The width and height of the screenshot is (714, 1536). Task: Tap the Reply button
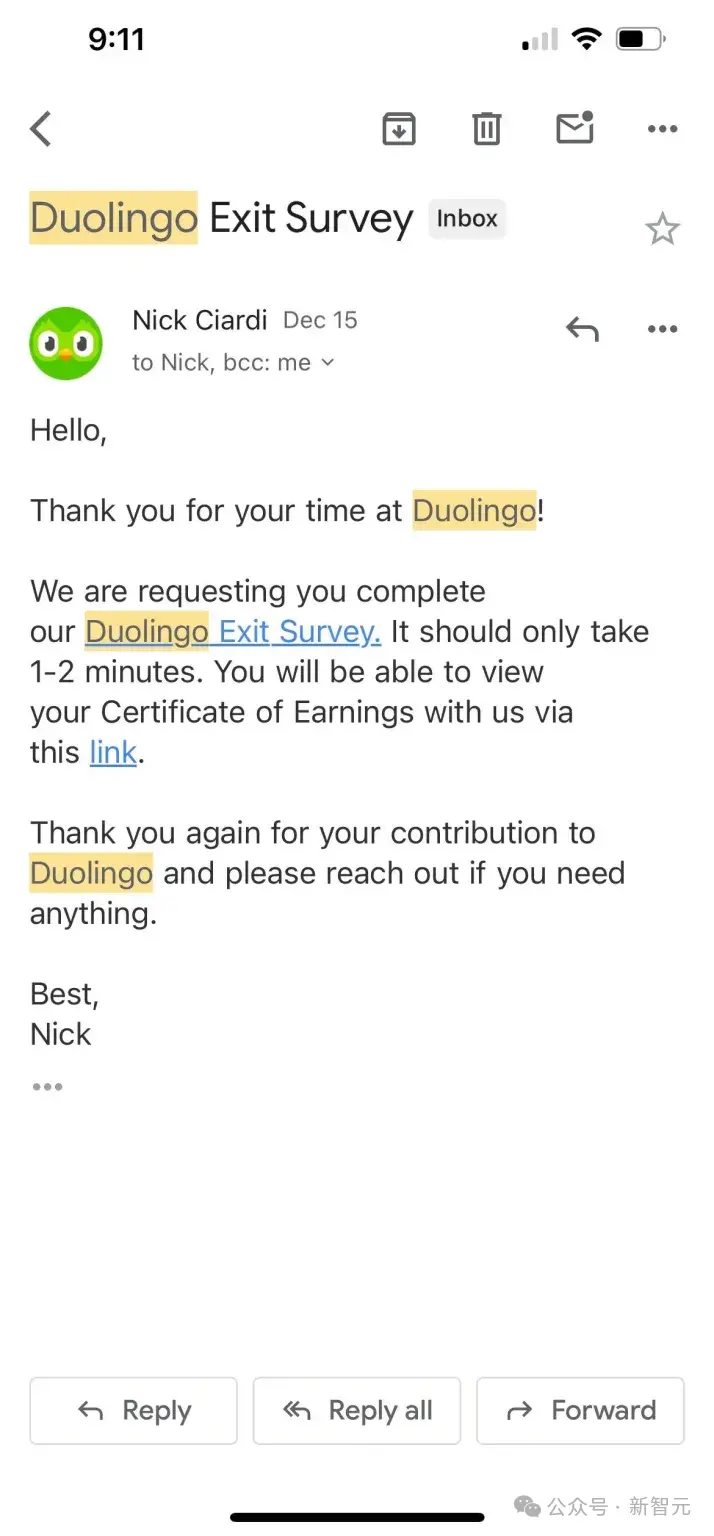(x=134, y=1411)
